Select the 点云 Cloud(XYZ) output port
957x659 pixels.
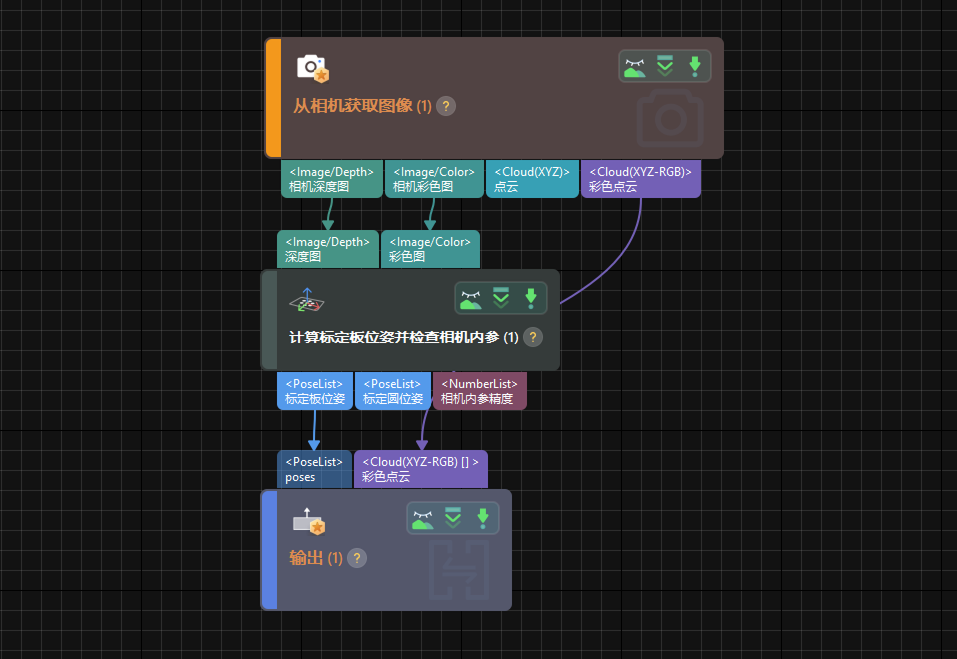(x=531, y=179)
